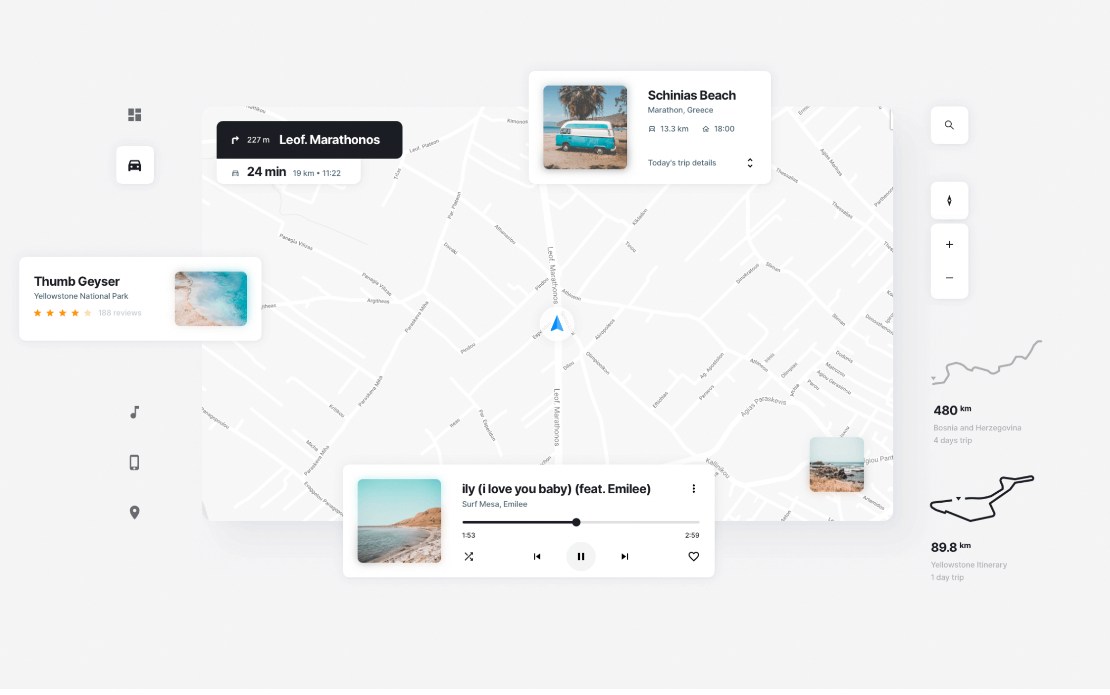Click the fifth empty rating star
The height and width of the screenshot is (695, 1110).
click(88, 313)
